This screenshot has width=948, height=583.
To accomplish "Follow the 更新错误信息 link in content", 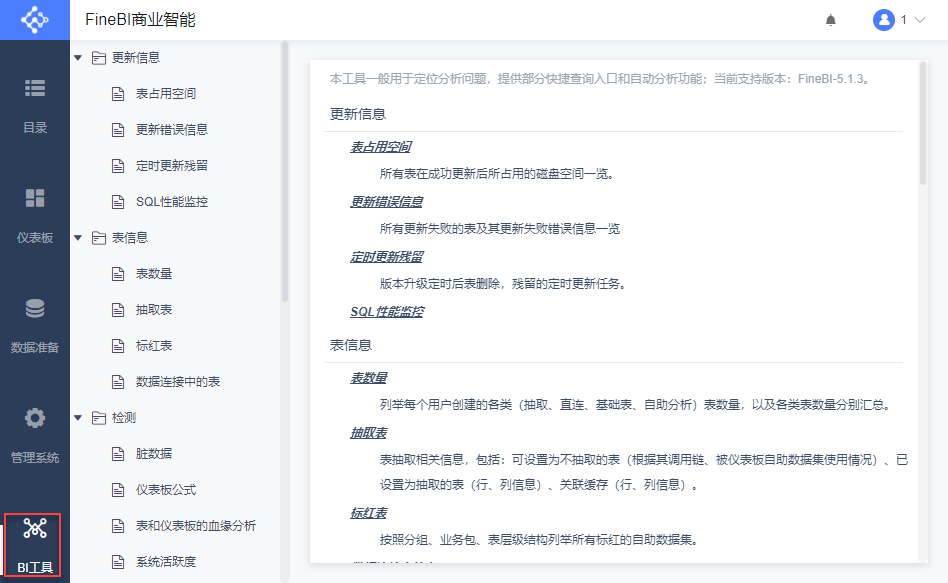I will pos(386,202).
